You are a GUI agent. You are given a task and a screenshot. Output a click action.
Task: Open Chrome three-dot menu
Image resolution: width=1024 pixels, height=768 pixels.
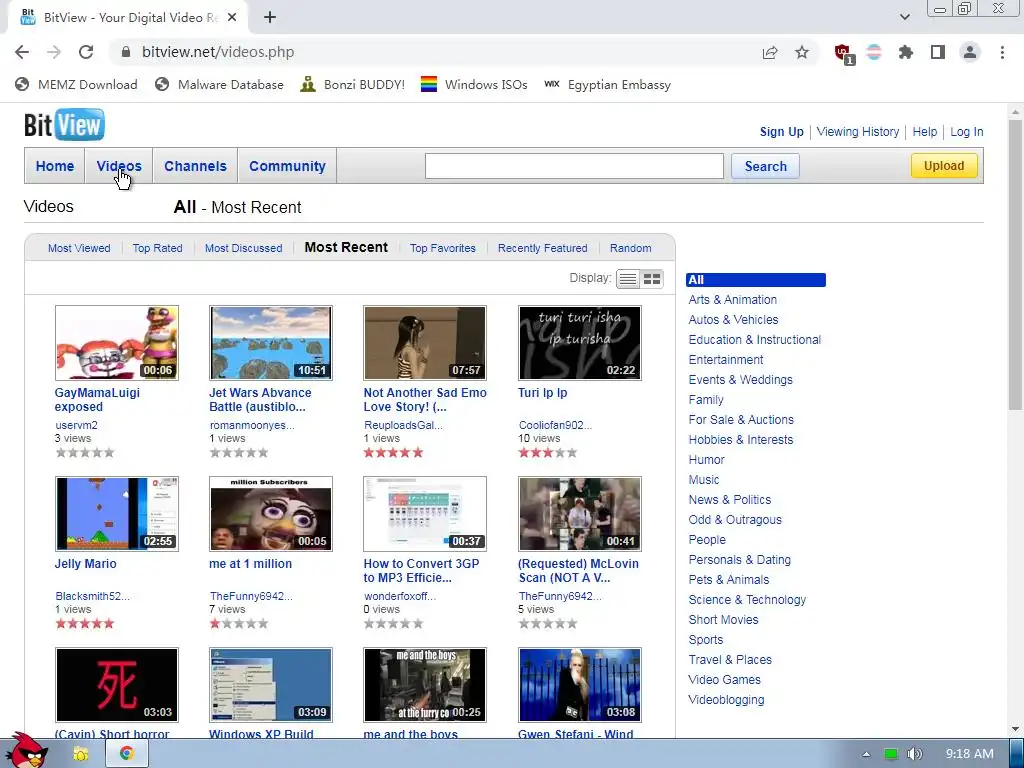[1002, 52]
